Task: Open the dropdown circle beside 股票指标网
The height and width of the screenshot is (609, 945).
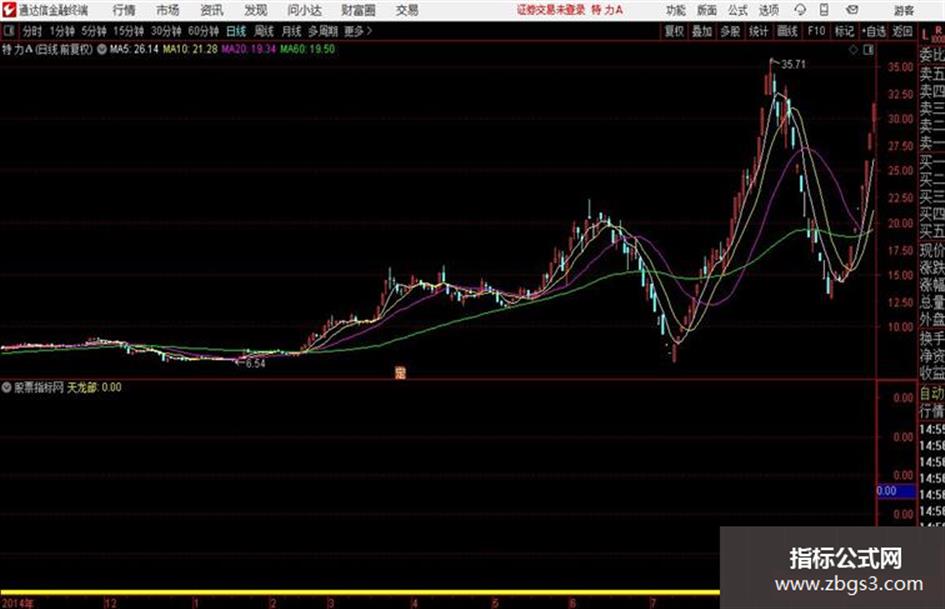Action: click(x=7, y=387)
